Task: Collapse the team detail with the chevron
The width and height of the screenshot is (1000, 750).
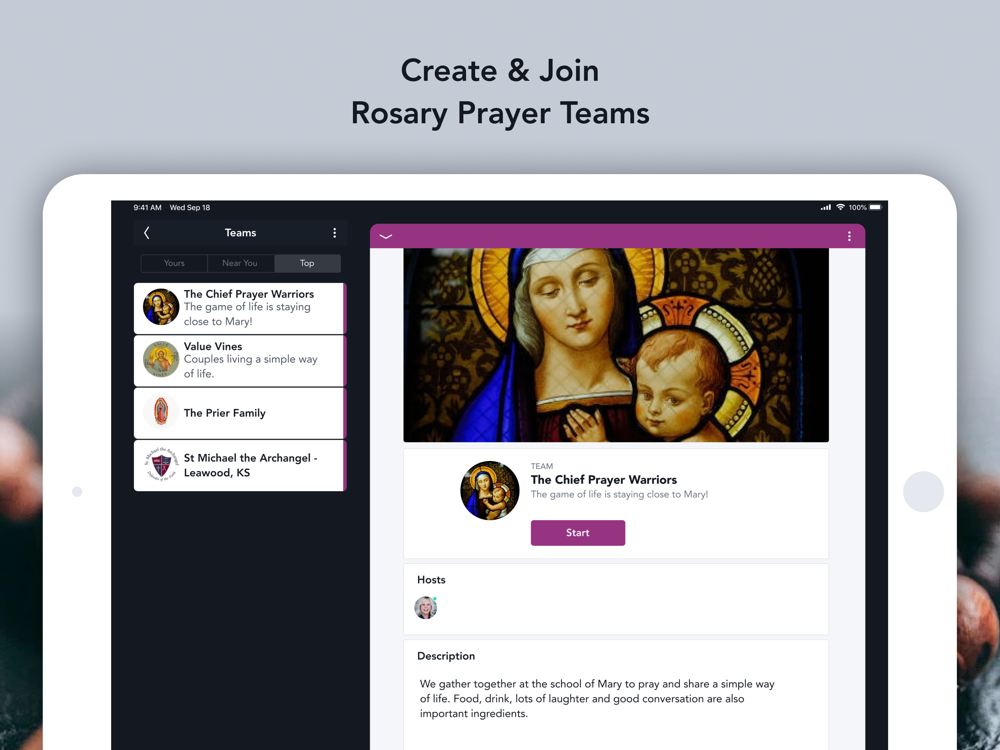Action: [386, 236]
